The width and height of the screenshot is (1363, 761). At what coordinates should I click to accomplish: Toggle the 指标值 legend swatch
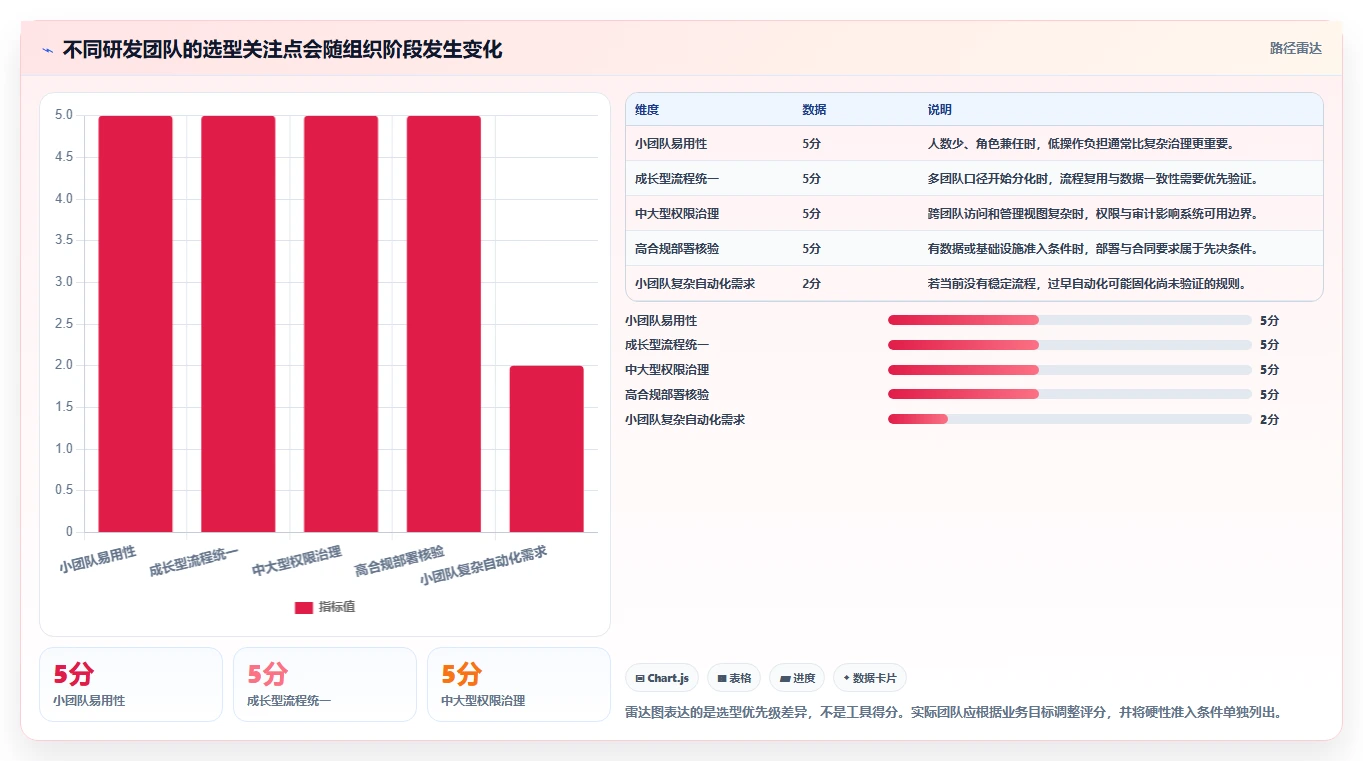[x=304, y=607]
